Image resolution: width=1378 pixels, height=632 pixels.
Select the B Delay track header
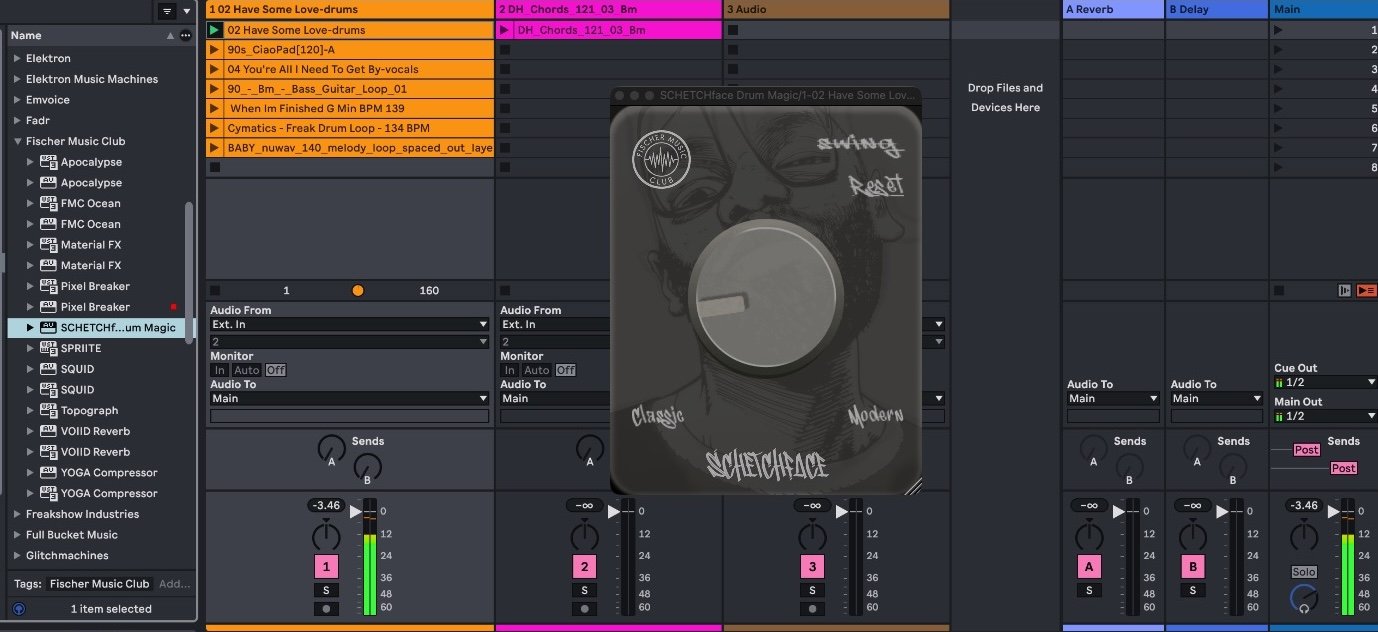coord(1217,9)
